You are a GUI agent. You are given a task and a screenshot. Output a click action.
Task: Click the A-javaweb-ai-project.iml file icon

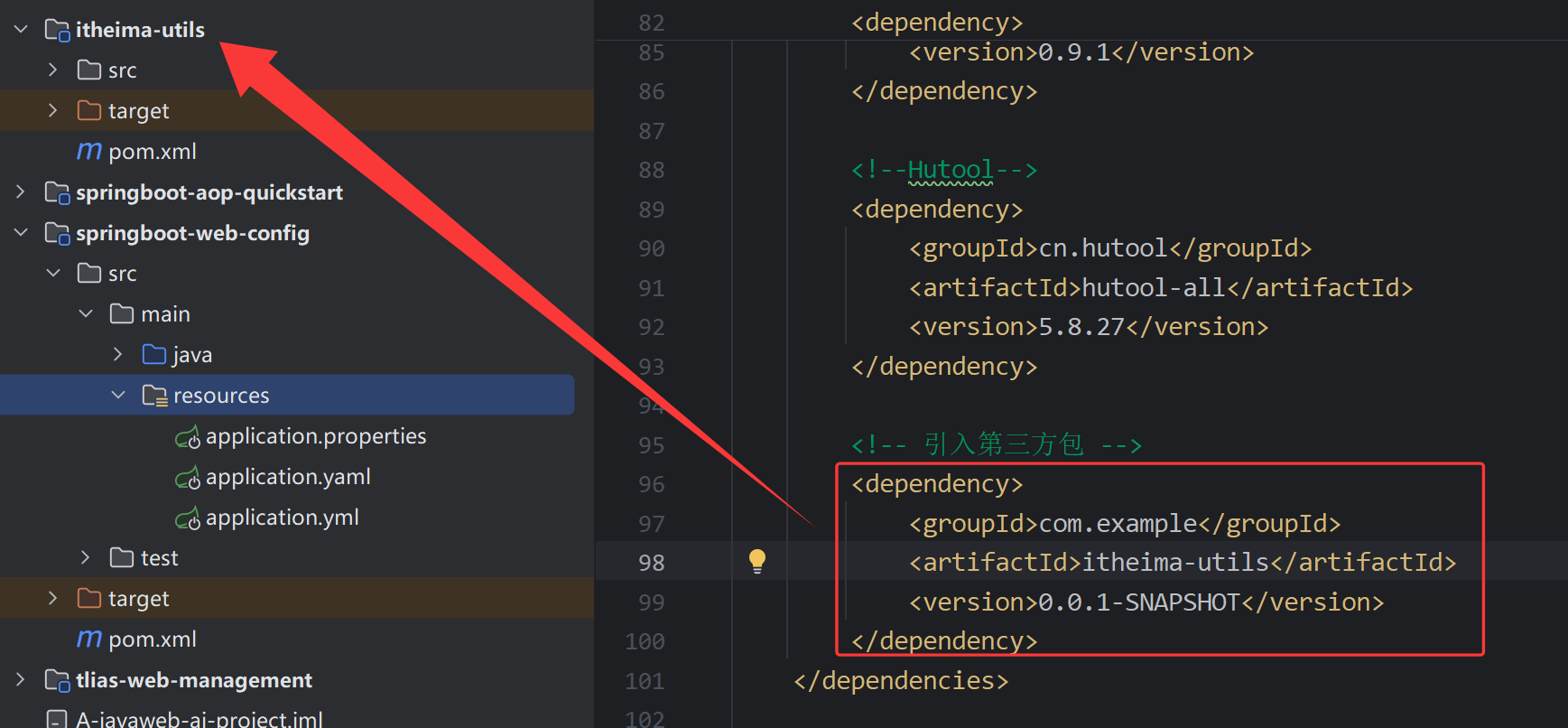57,719
